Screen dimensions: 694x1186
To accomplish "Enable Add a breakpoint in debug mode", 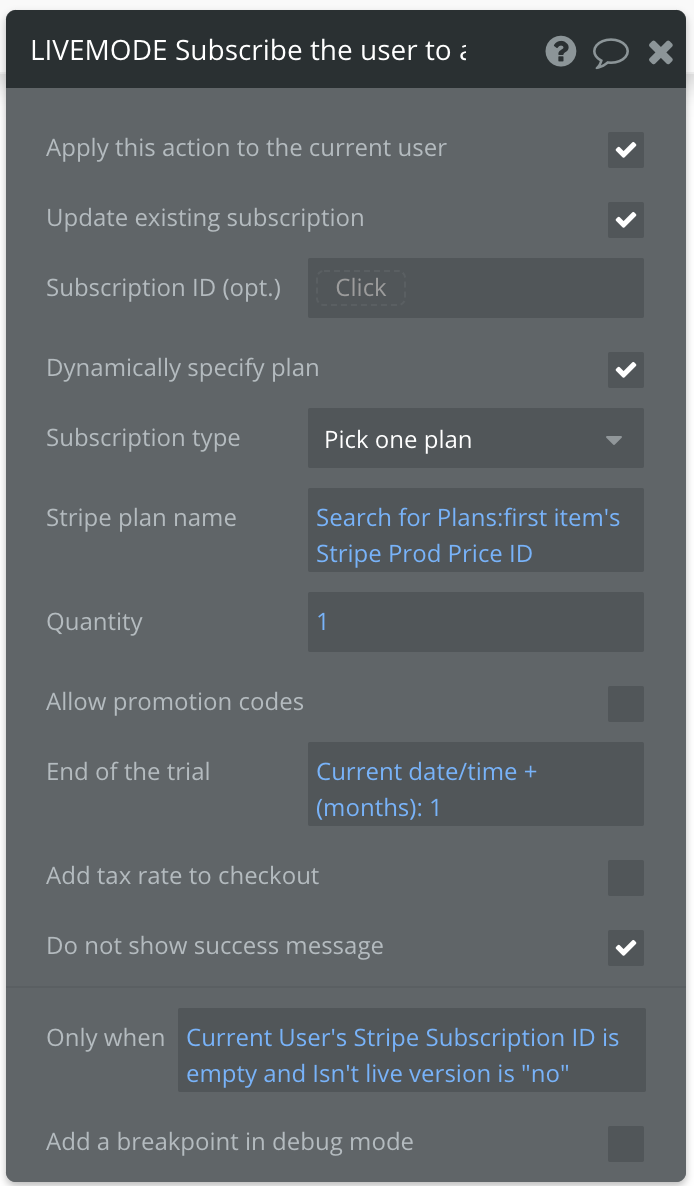I will 625,1144.
